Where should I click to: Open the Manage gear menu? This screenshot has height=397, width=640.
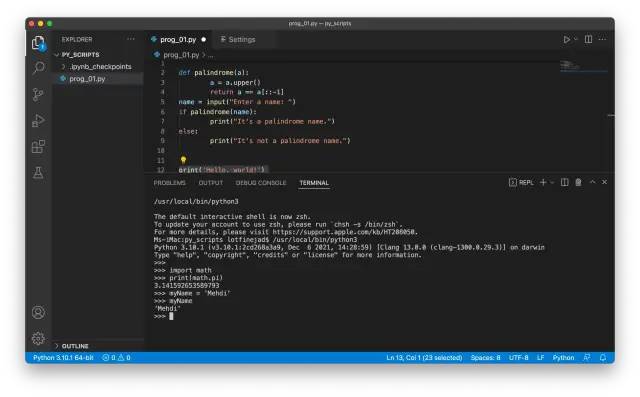38,338
